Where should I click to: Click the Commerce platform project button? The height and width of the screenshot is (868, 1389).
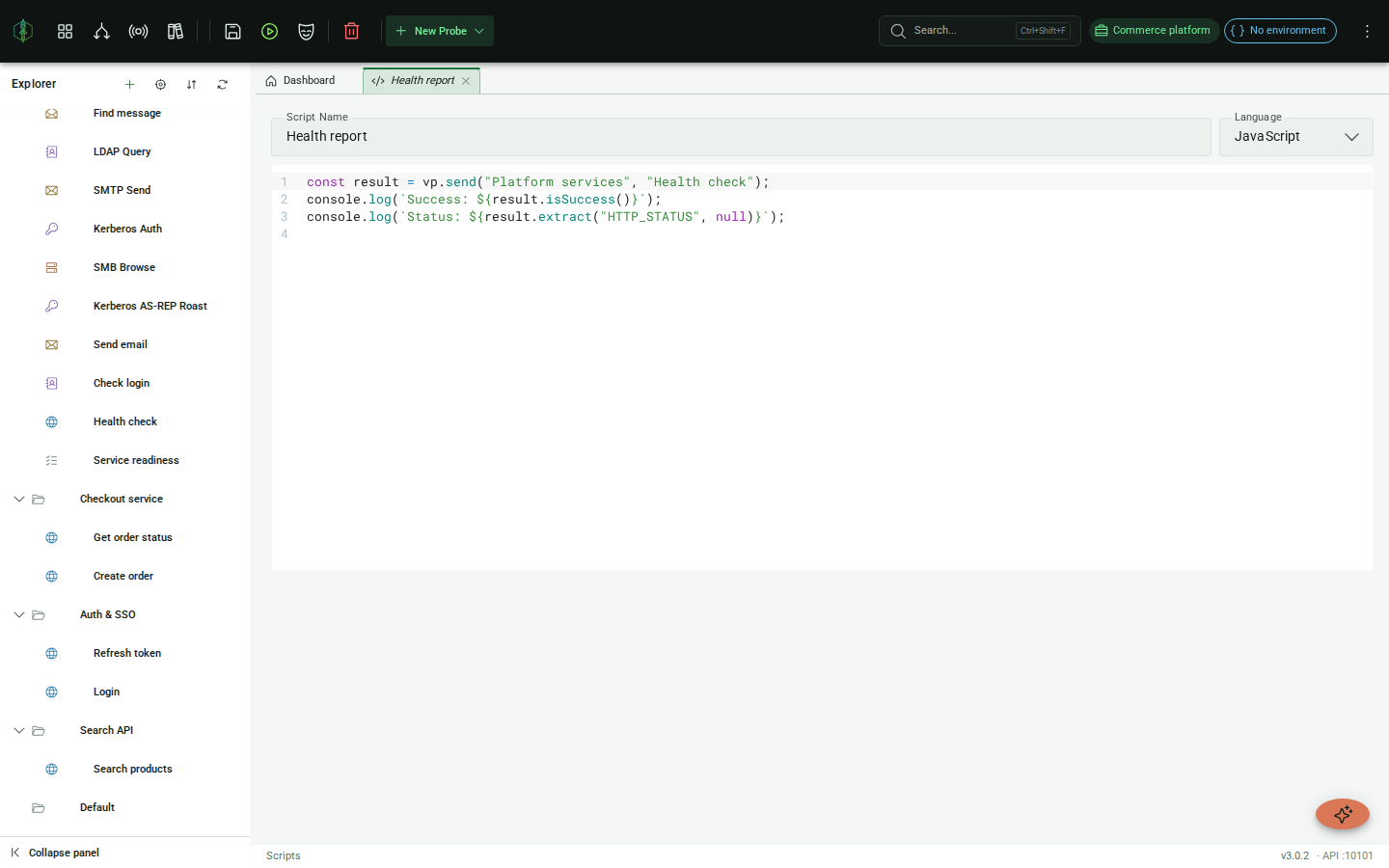pyautogui.click(x=1154, y=31)
